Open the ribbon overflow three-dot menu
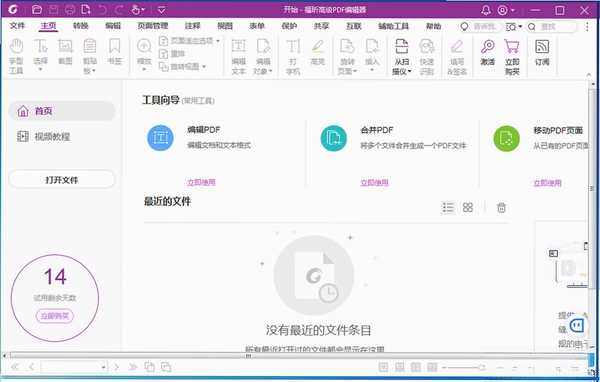The height and width of the screenshot is (382, 600). [587, 26]
